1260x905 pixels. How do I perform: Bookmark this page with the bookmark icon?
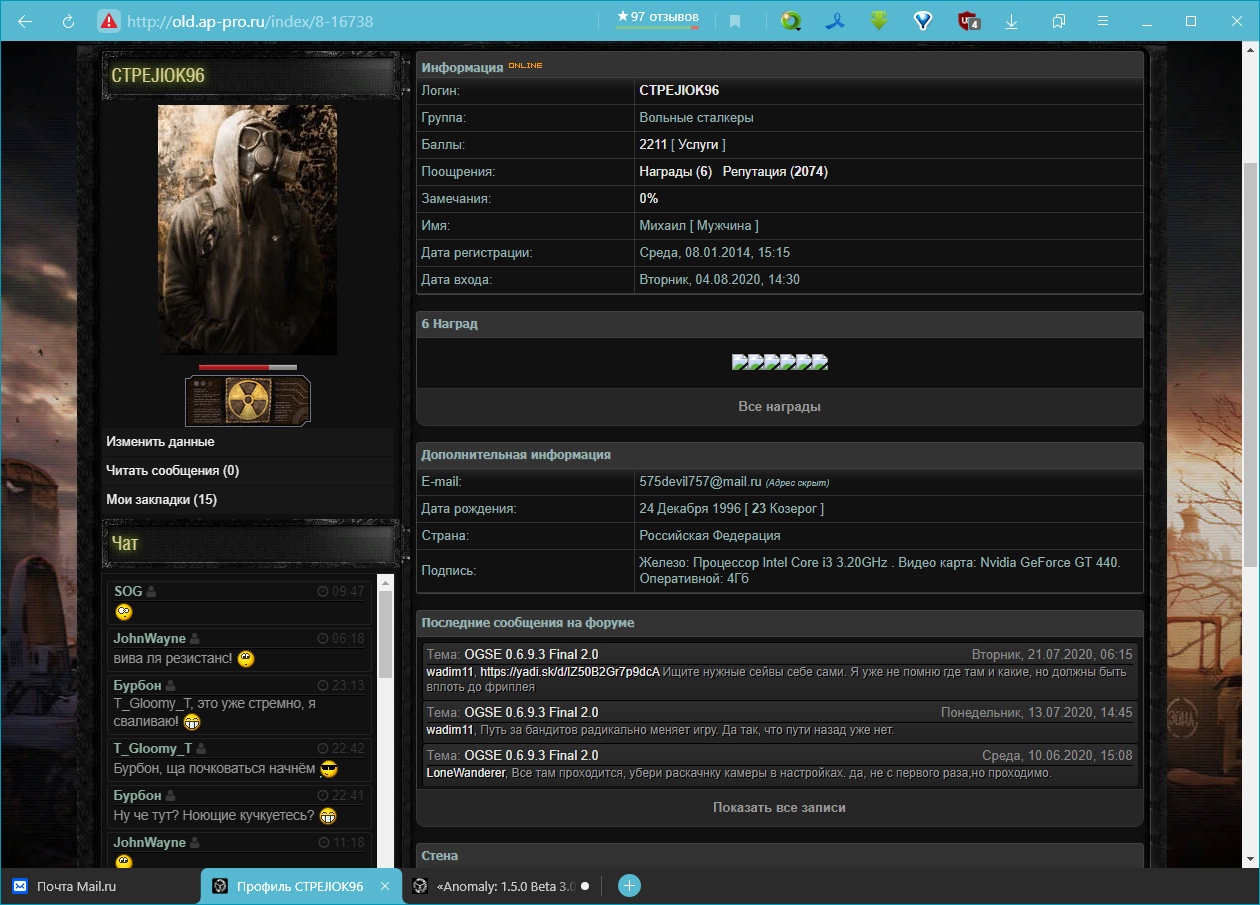coord(735,21)
